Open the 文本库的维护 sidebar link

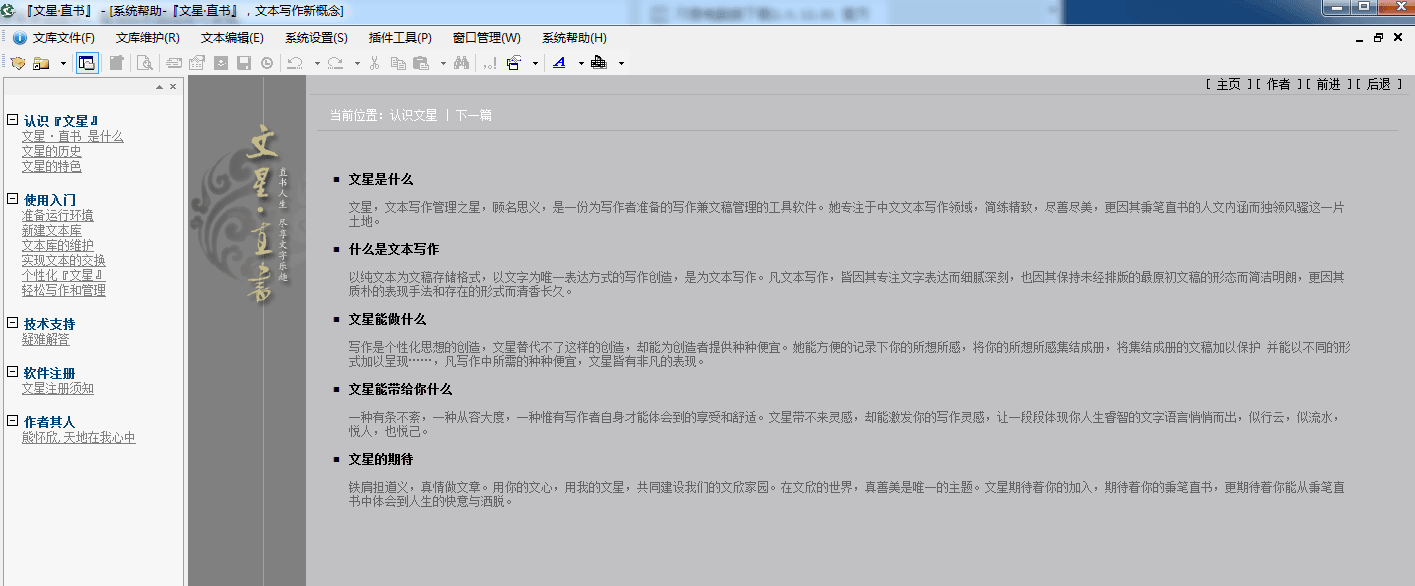pos(58,245)
